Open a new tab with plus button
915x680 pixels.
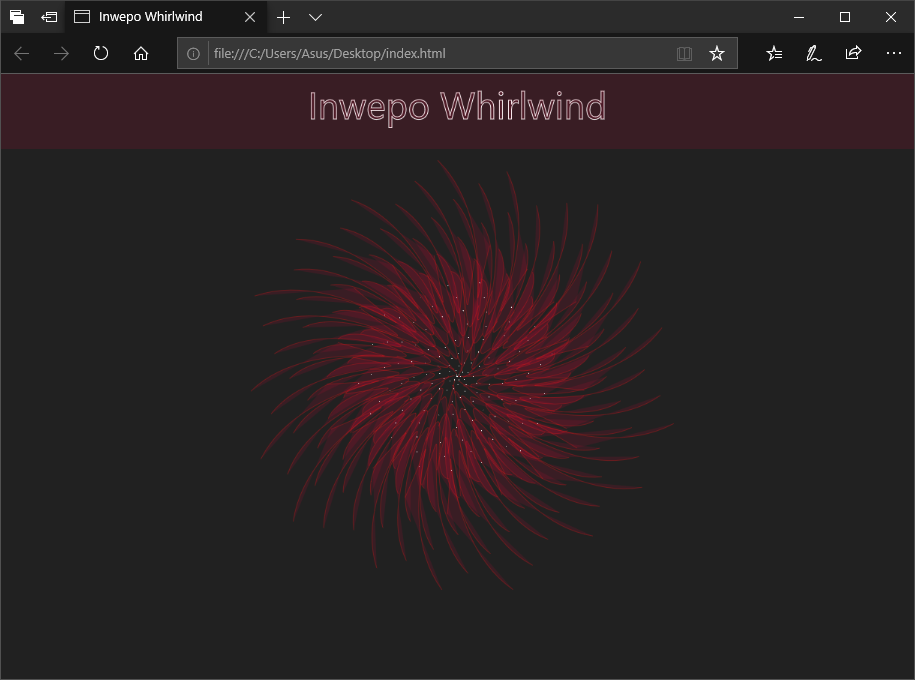[283, 18]
